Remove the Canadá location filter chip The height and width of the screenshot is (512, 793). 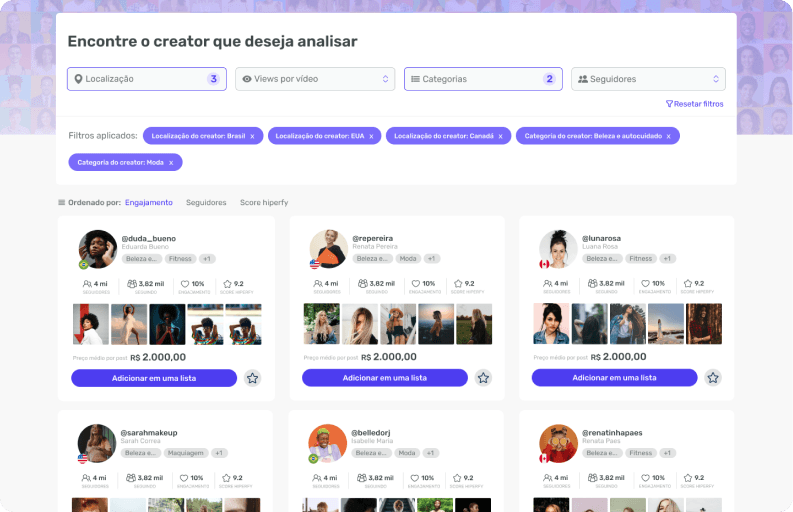coord(501,136)
